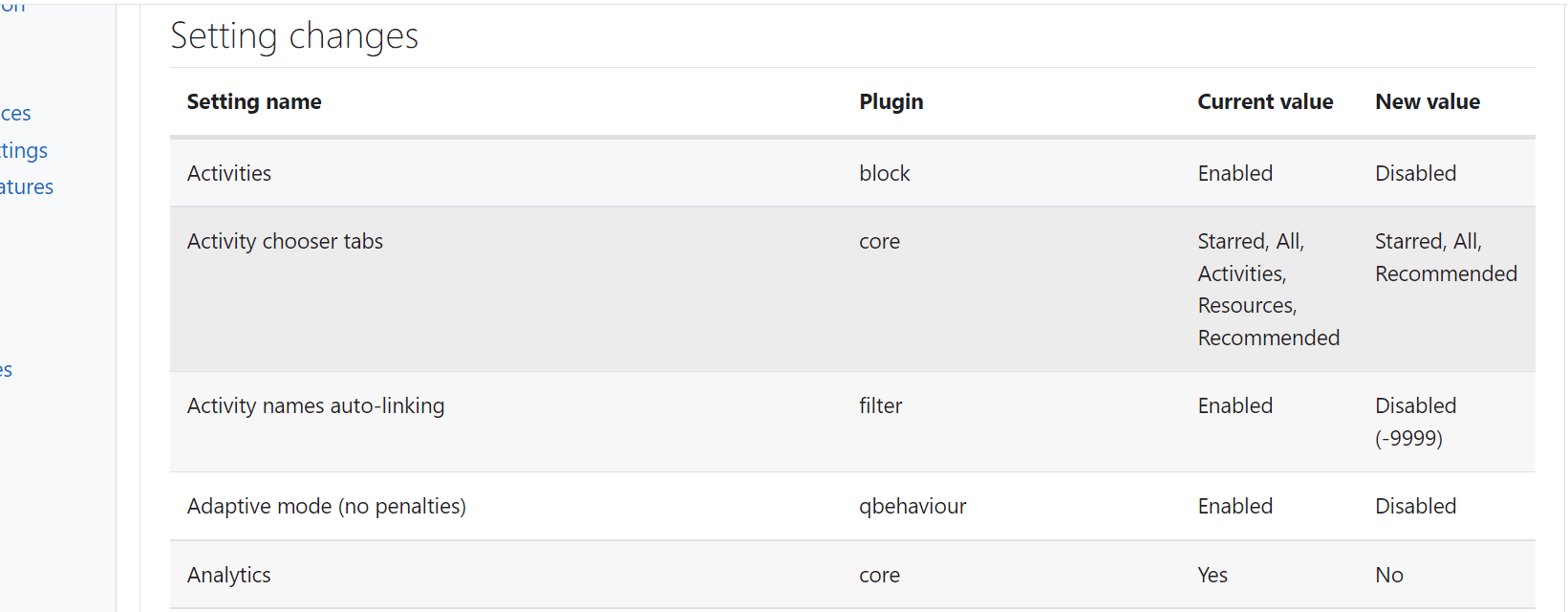Select the Analytics setting row name
This screenshot has width=1568, height=612.
click(x=229, y=575)
